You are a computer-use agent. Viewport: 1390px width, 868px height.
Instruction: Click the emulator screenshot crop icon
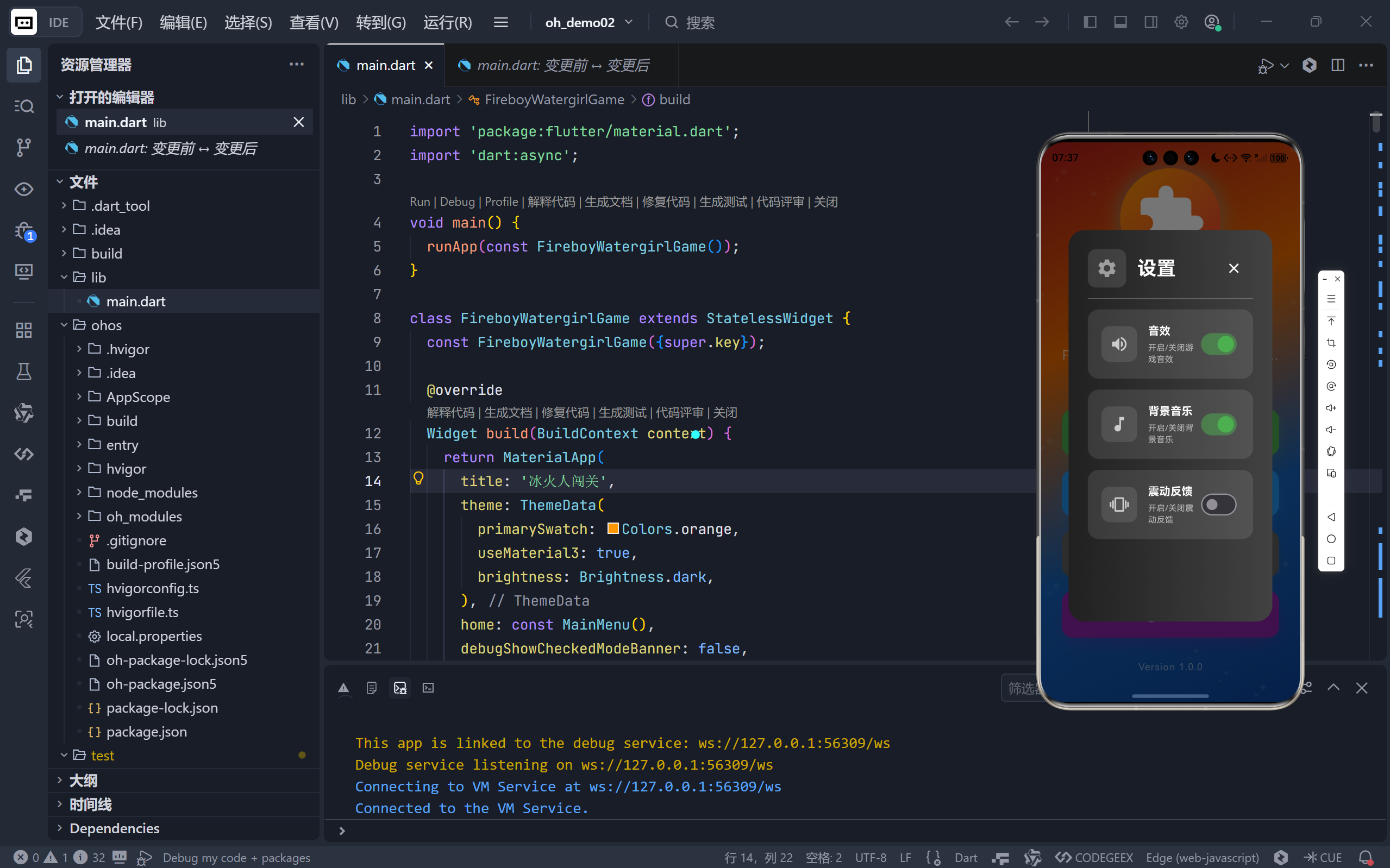click(1331, 343)
